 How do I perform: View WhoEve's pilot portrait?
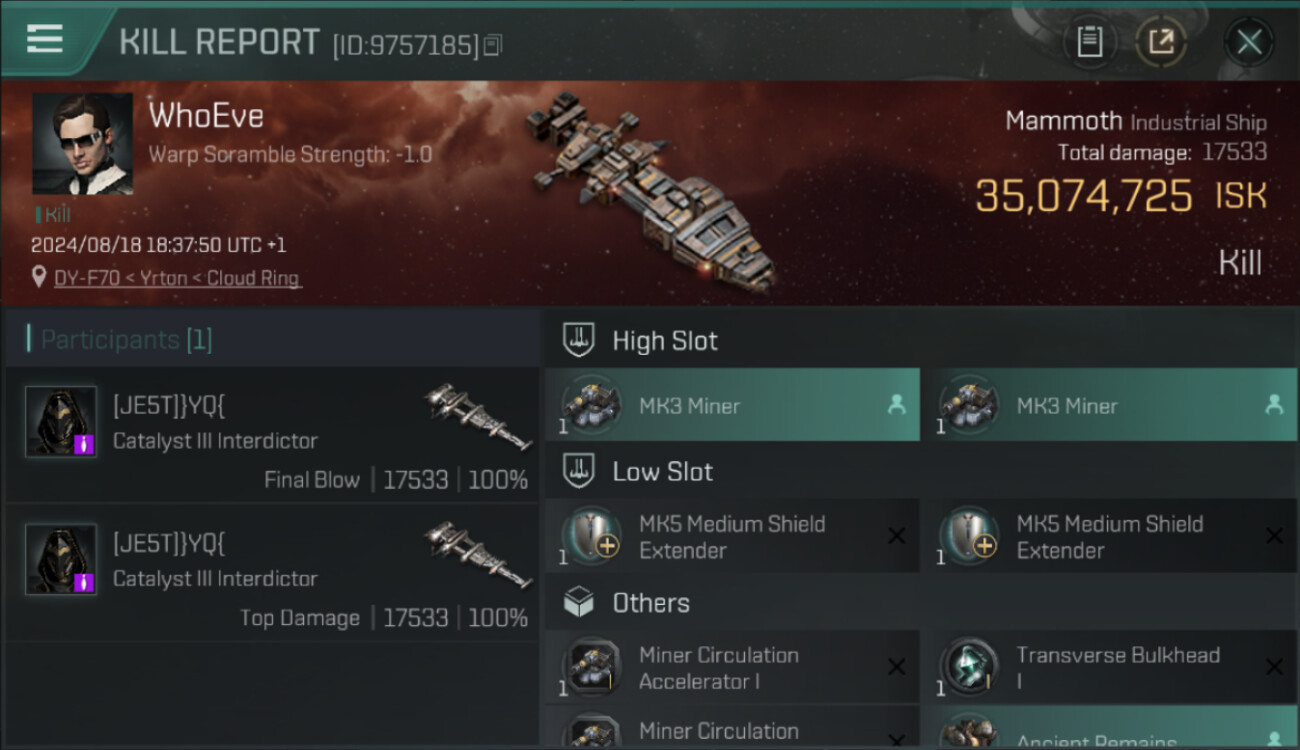(82, 144)
